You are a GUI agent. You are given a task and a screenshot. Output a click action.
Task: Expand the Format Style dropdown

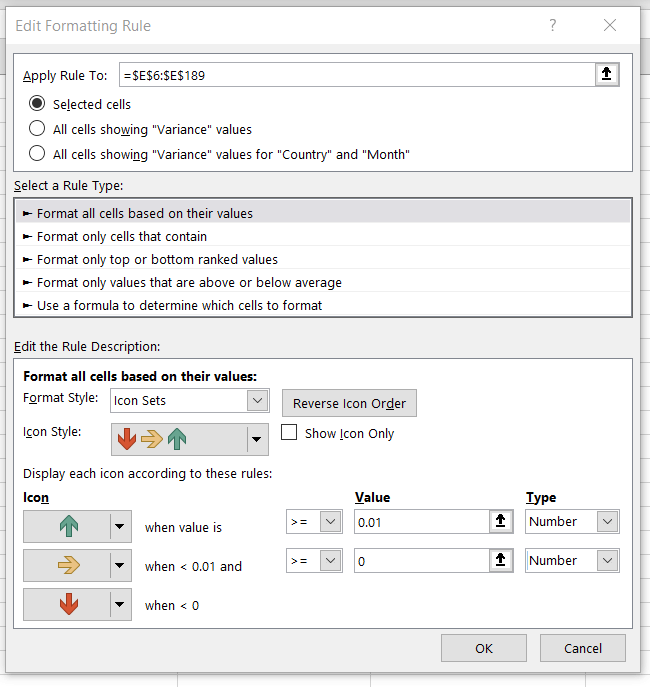(x=257, y=401)
